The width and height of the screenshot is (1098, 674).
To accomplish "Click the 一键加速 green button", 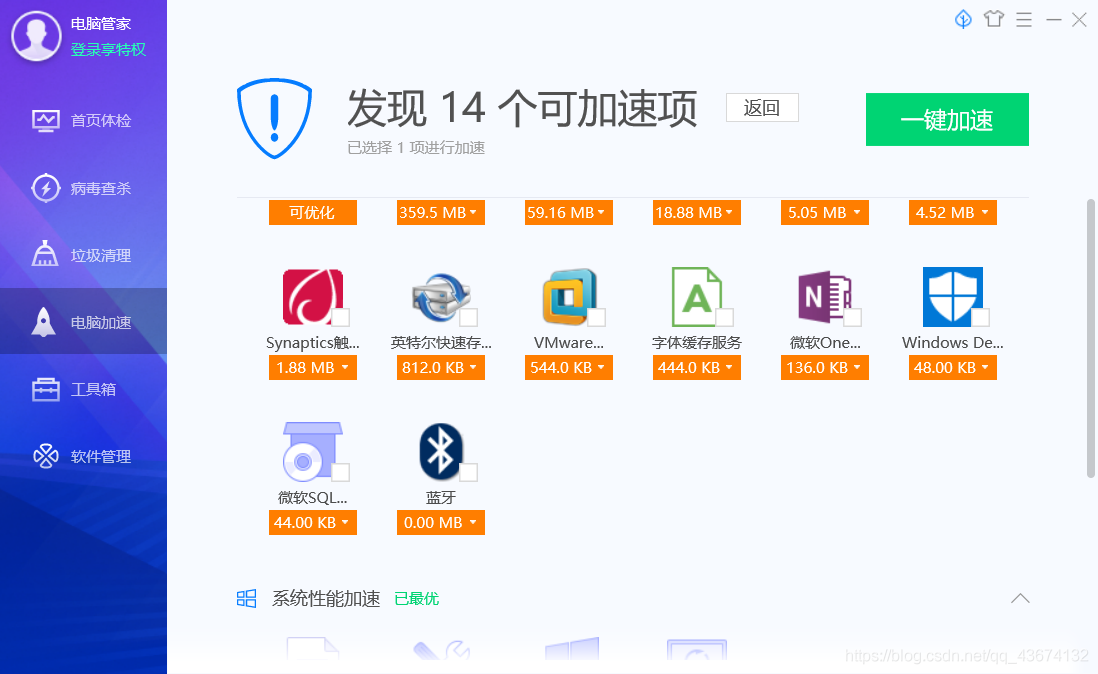I will (x=947, y=120).
